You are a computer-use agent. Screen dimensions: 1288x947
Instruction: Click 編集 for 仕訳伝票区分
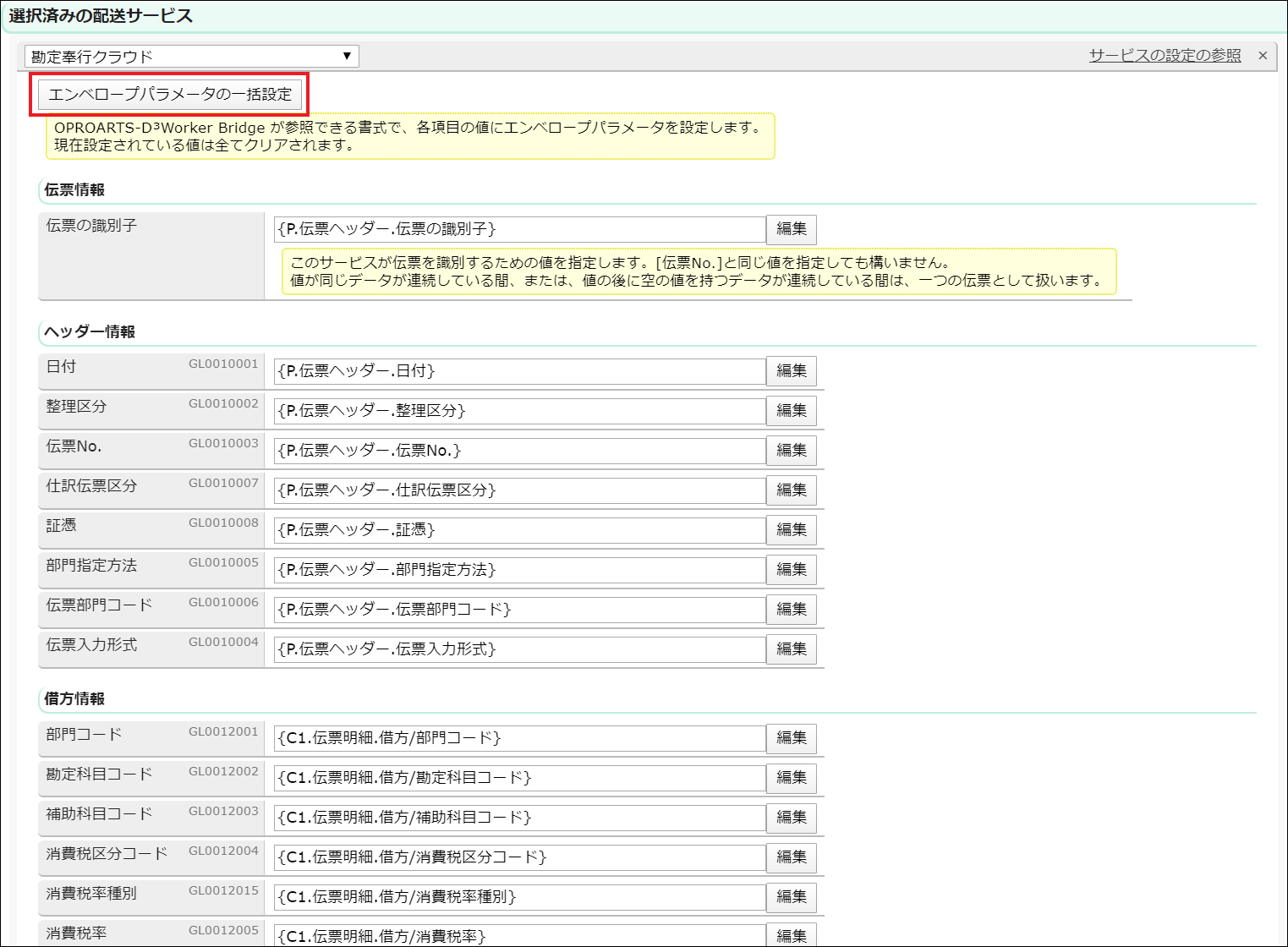(x=791, y=490)
